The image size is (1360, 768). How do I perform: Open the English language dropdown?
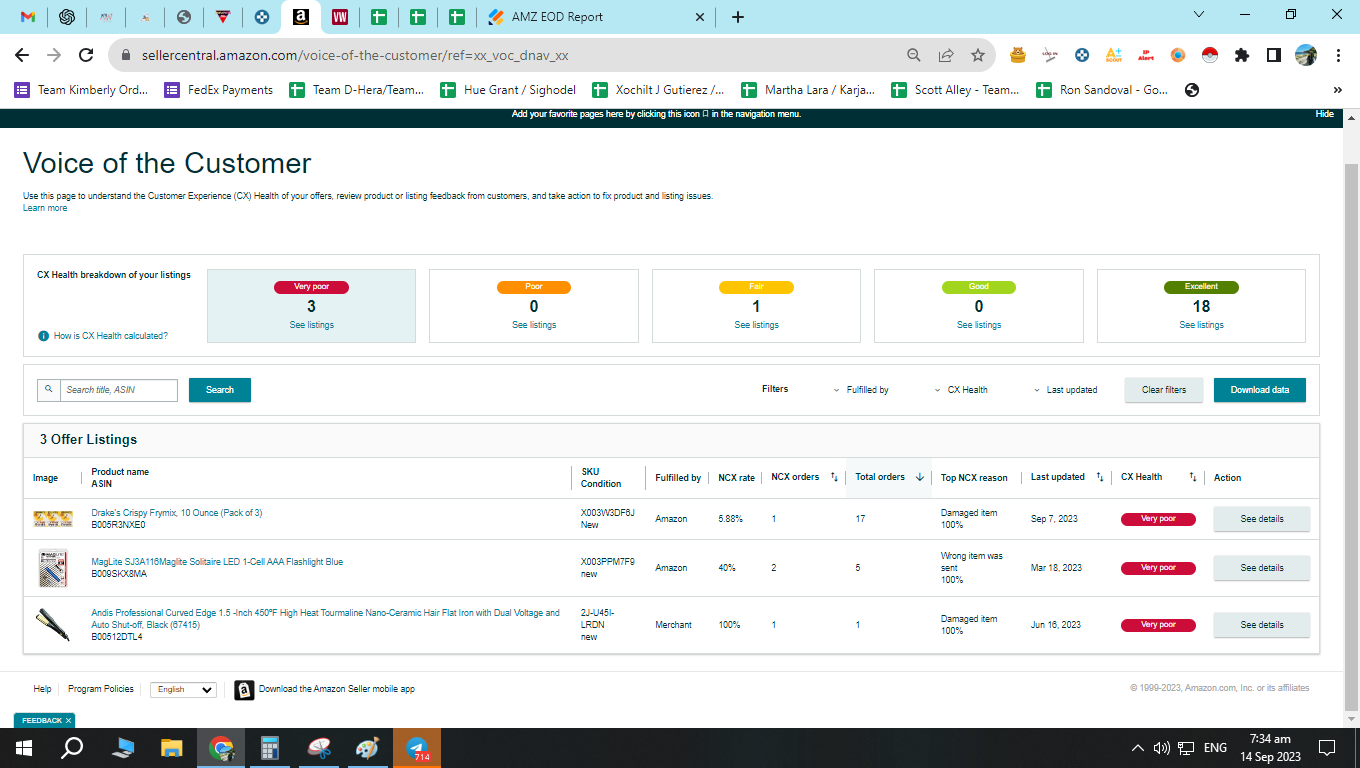[x=183, y=690]
